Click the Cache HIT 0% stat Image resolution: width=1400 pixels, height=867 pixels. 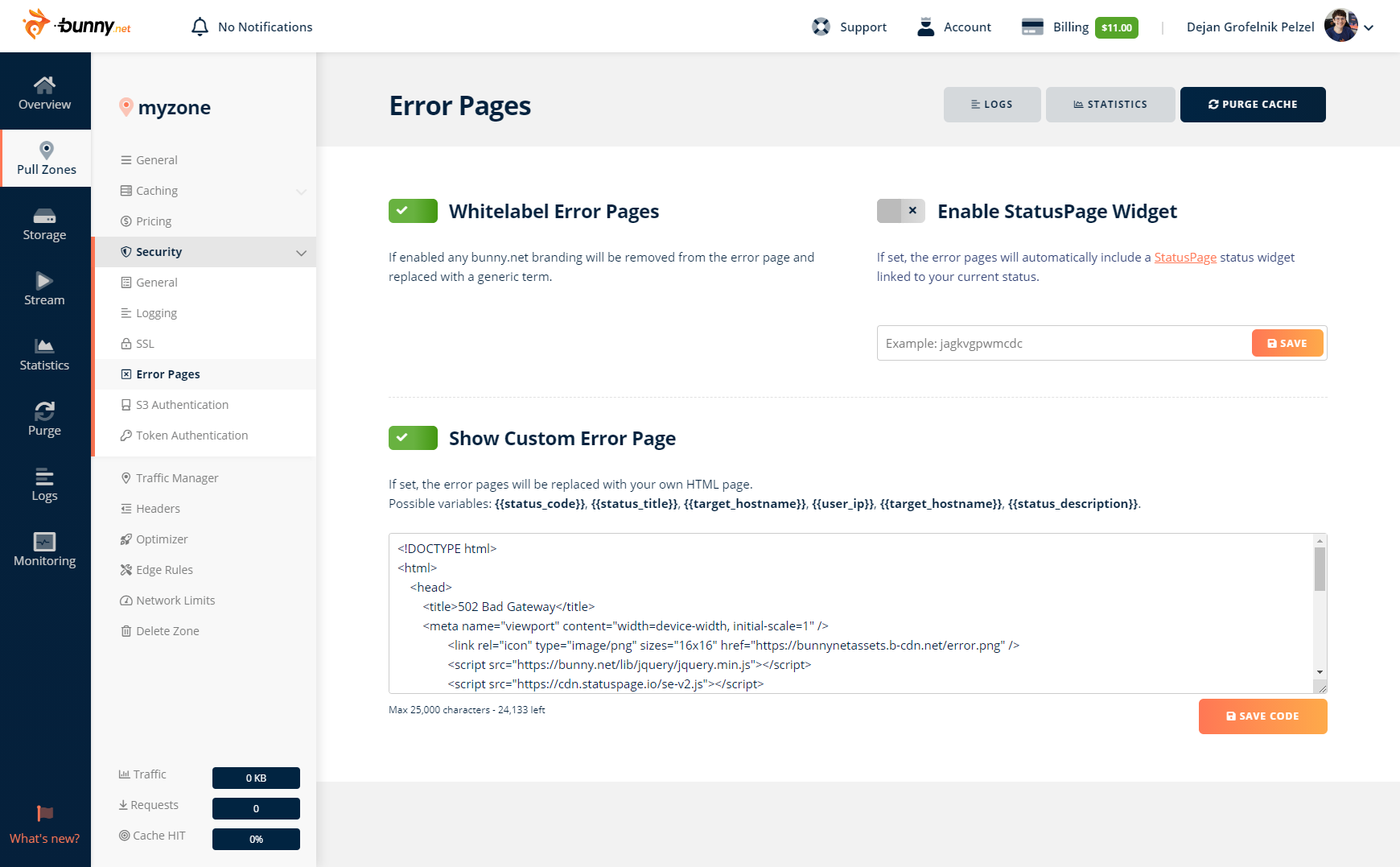pyautogui.click(x=256, y=839)
